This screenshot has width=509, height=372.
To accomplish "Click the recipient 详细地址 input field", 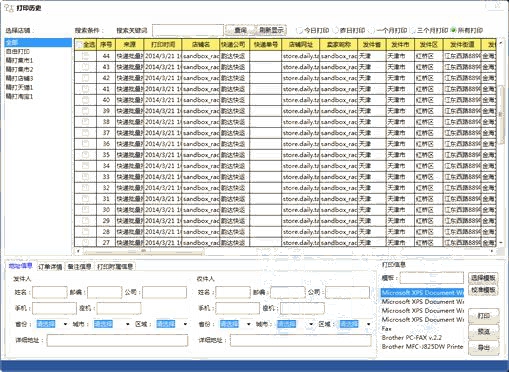I will coord(301,340).
